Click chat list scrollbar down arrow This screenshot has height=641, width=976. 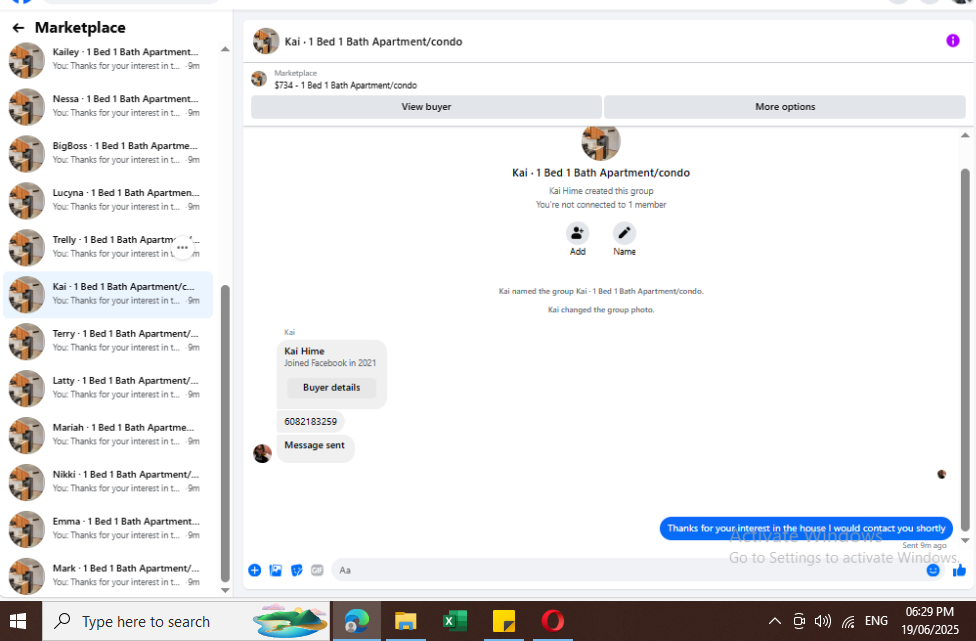pyautogui.click(x=225, y=591)
